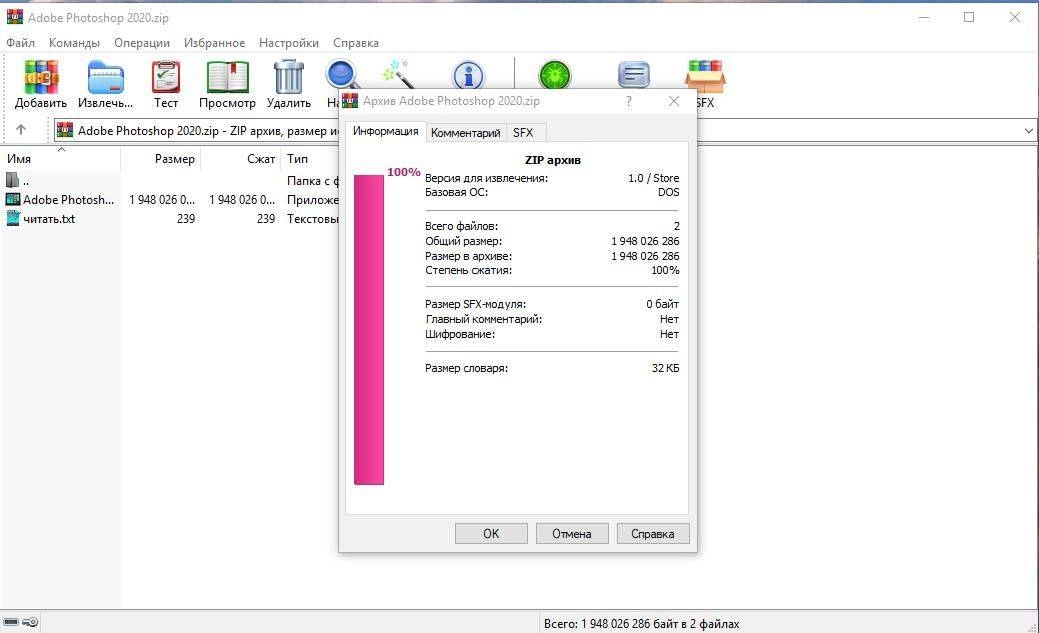Screen dimensions: 1039x633
Task: Open the Файл menu
Action: pos(21,42)
